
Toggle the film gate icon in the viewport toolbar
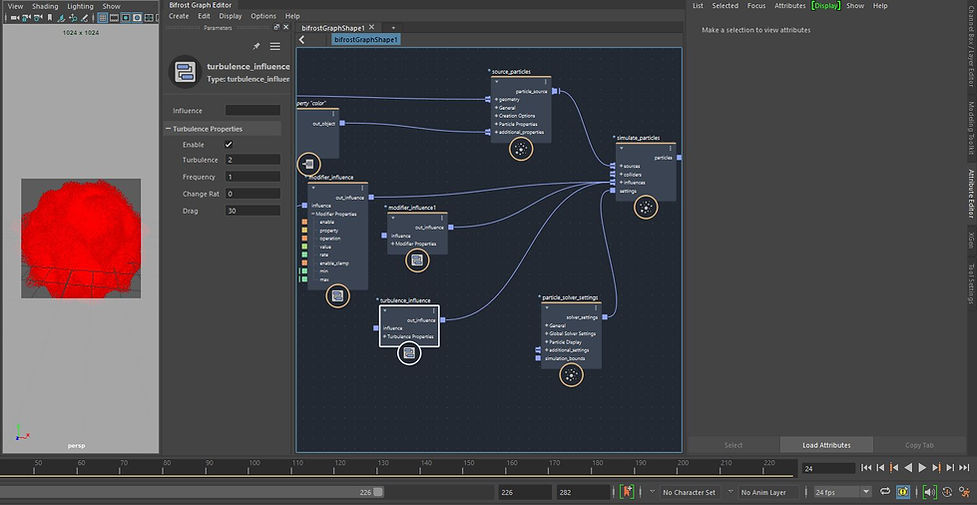tap(114, 18)
